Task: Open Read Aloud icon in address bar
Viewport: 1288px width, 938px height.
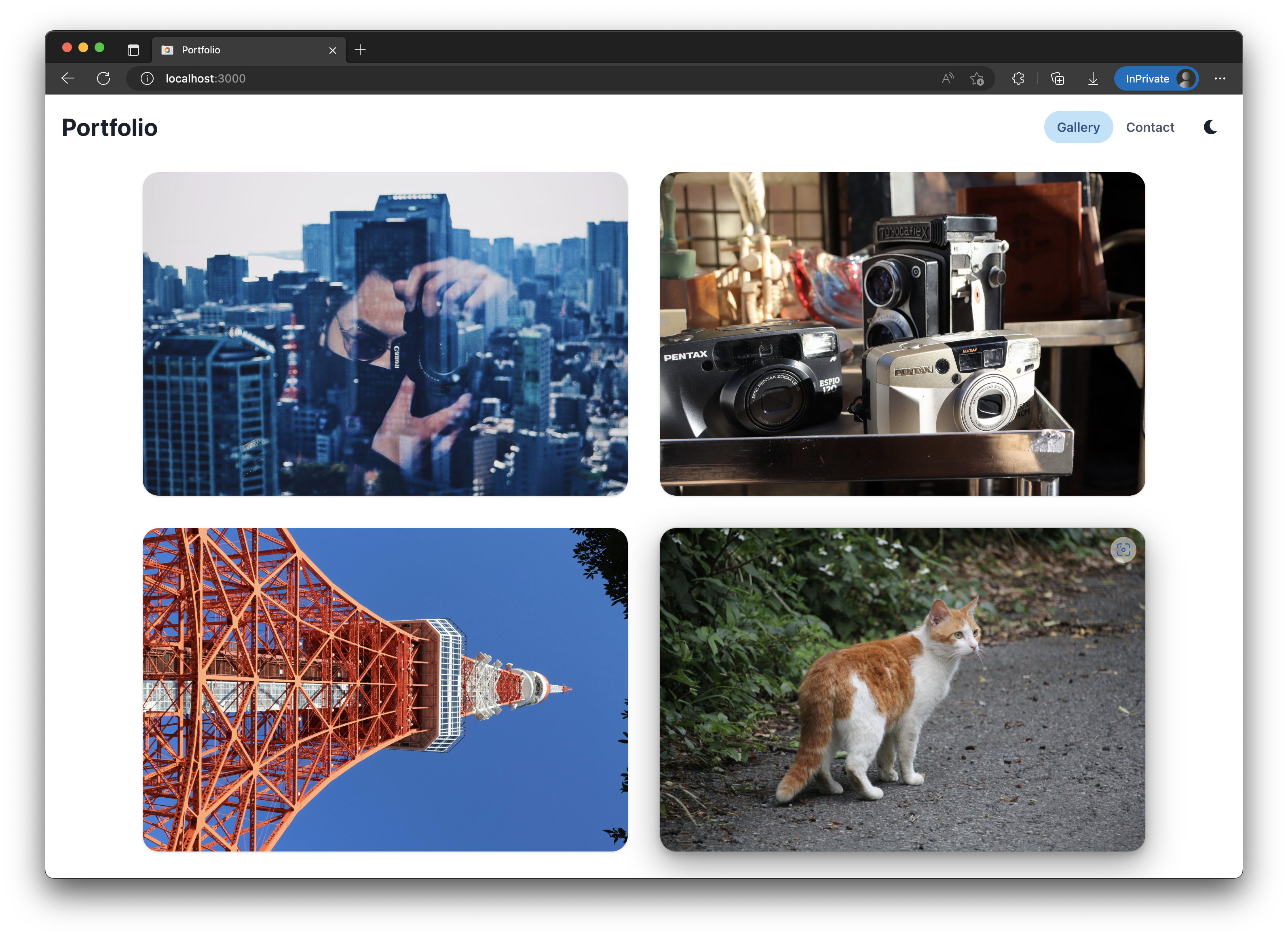Action: 947,78
